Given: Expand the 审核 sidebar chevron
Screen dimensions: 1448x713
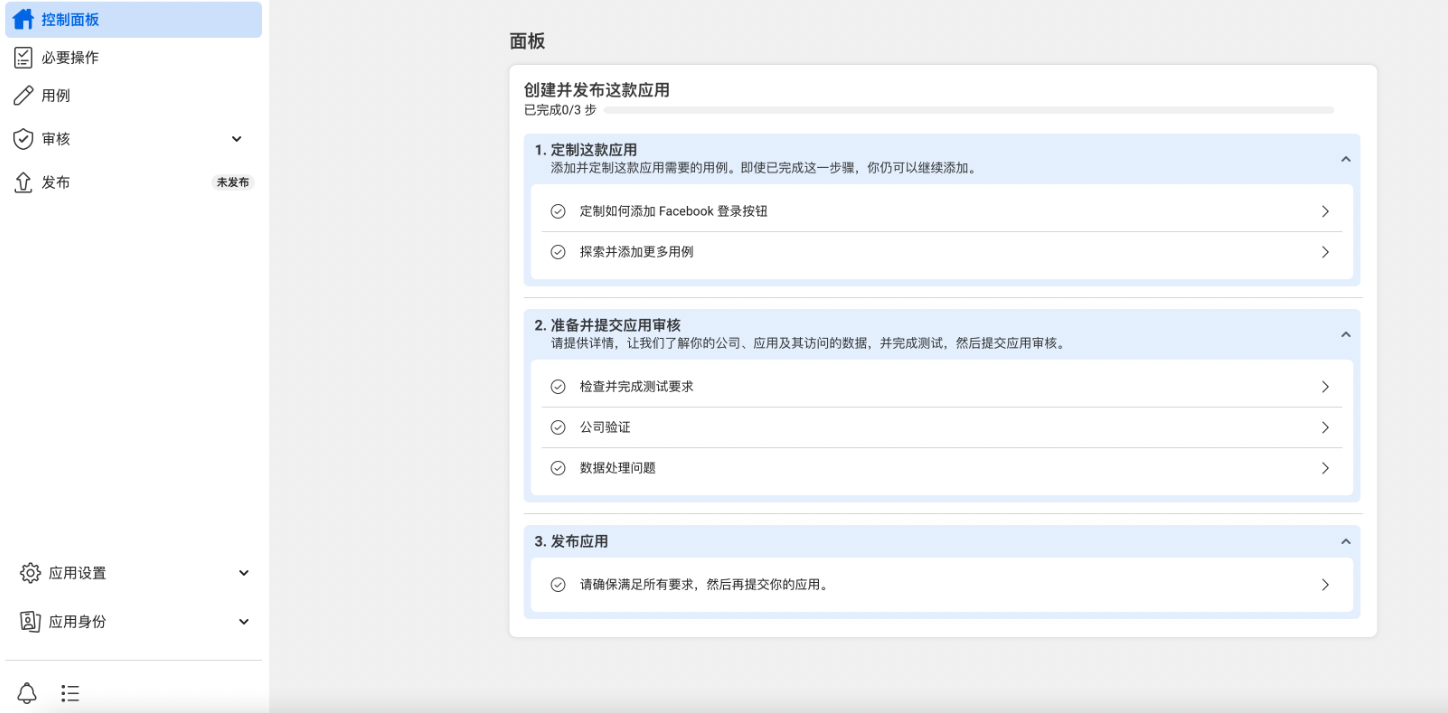Looking at the screenshot, I should pyautogui.click(x=237, y=139).
